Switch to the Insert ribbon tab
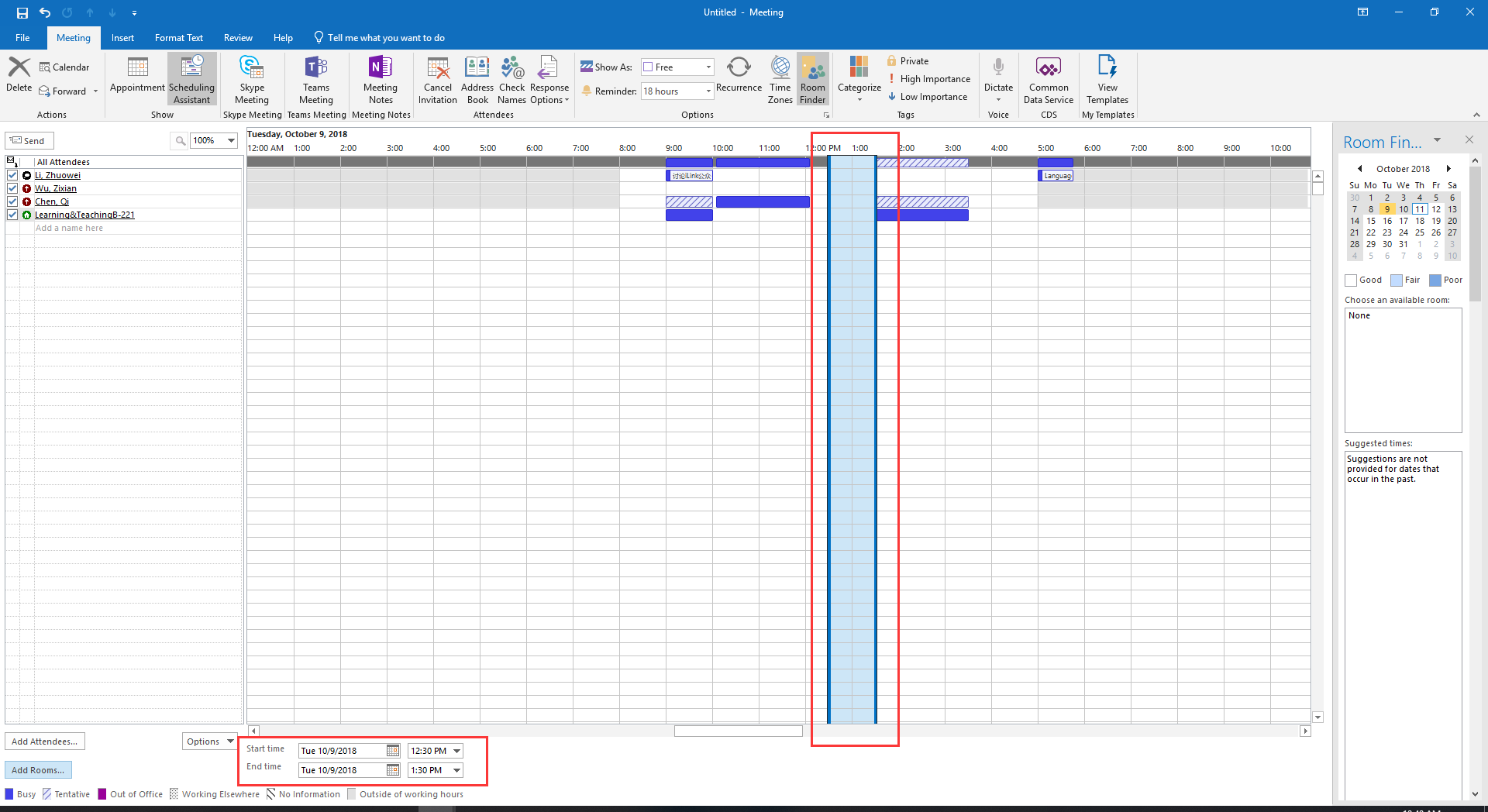Image resolution: width=1488 pixels, height=812 pixels. pyautogui.click(x=122, y=38)
